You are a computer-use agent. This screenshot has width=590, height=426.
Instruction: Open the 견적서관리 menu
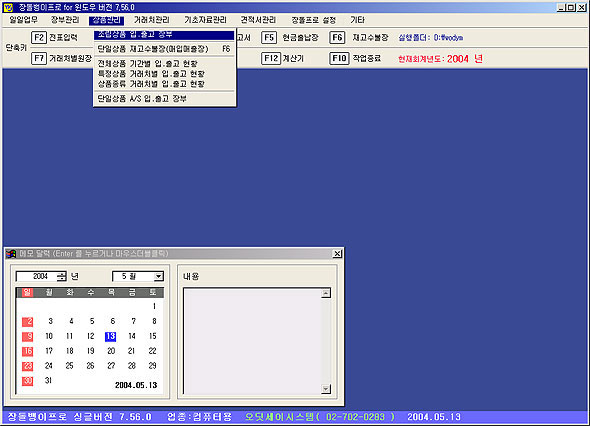click(x=258, y=20)
